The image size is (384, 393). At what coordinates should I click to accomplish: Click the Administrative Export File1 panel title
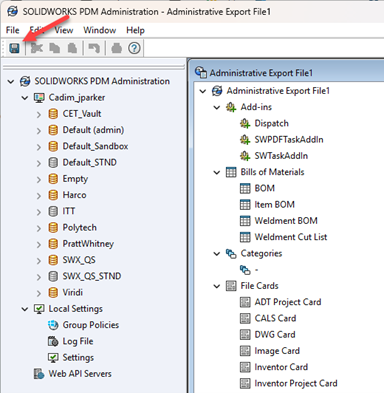click(261, 73)
